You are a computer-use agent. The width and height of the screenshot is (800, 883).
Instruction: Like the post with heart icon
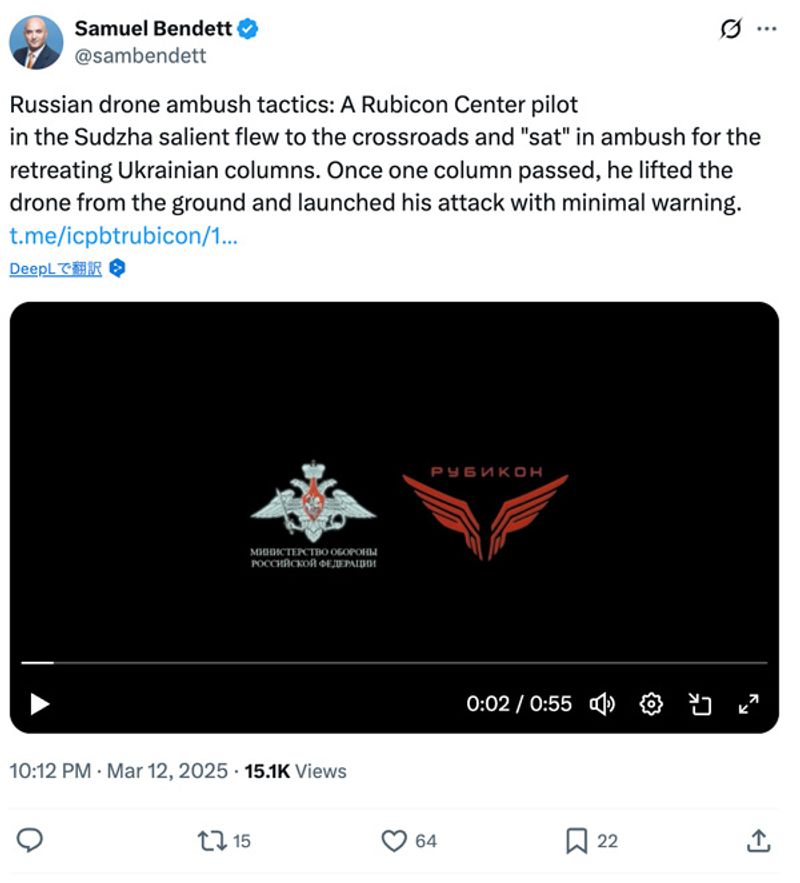tap(397, 841)
